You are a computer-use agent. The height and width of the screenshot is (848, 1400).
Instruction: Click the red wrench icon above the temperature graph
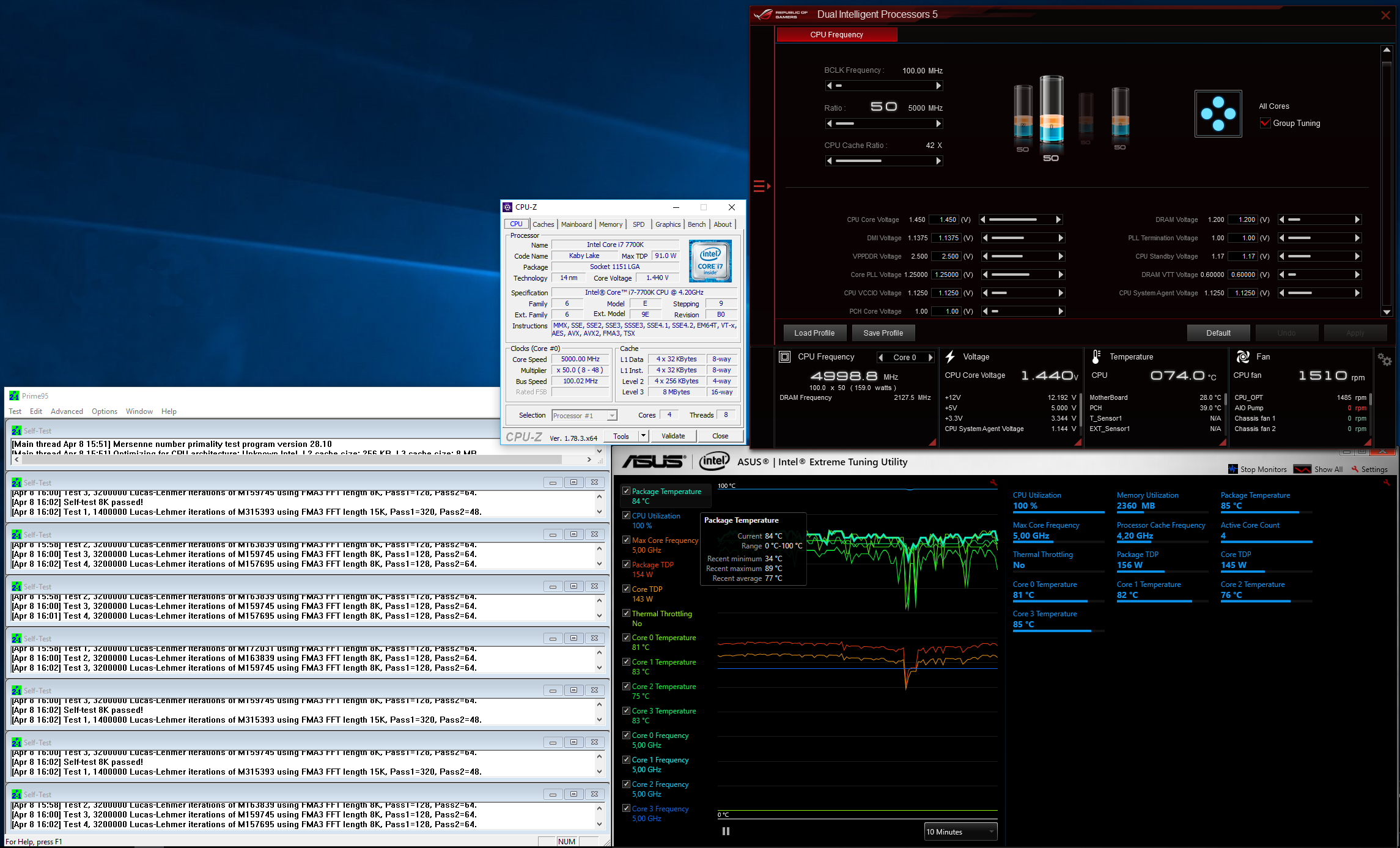[993, 483]
